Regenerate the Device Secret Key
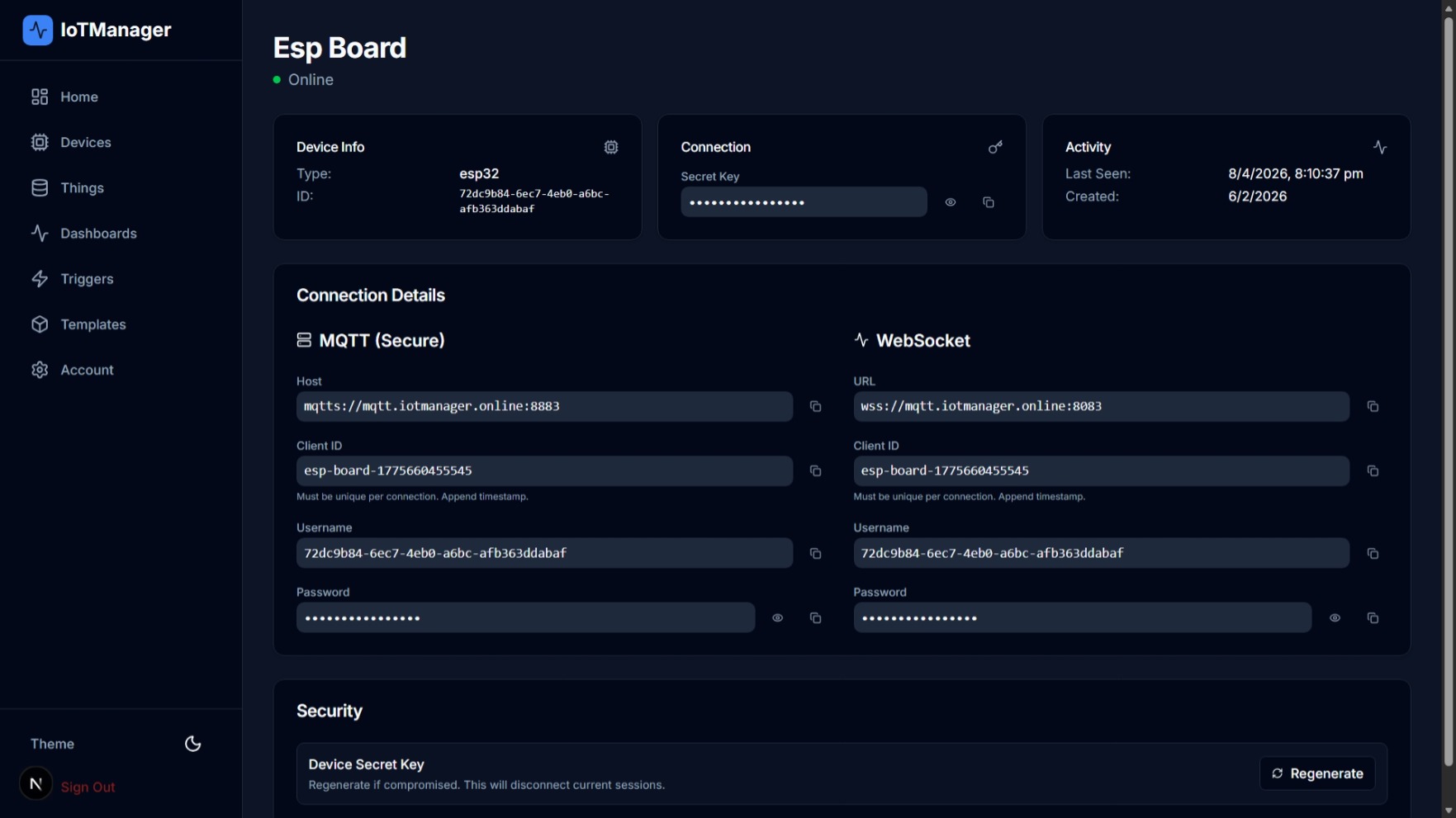 click(x=1316, y=773)
